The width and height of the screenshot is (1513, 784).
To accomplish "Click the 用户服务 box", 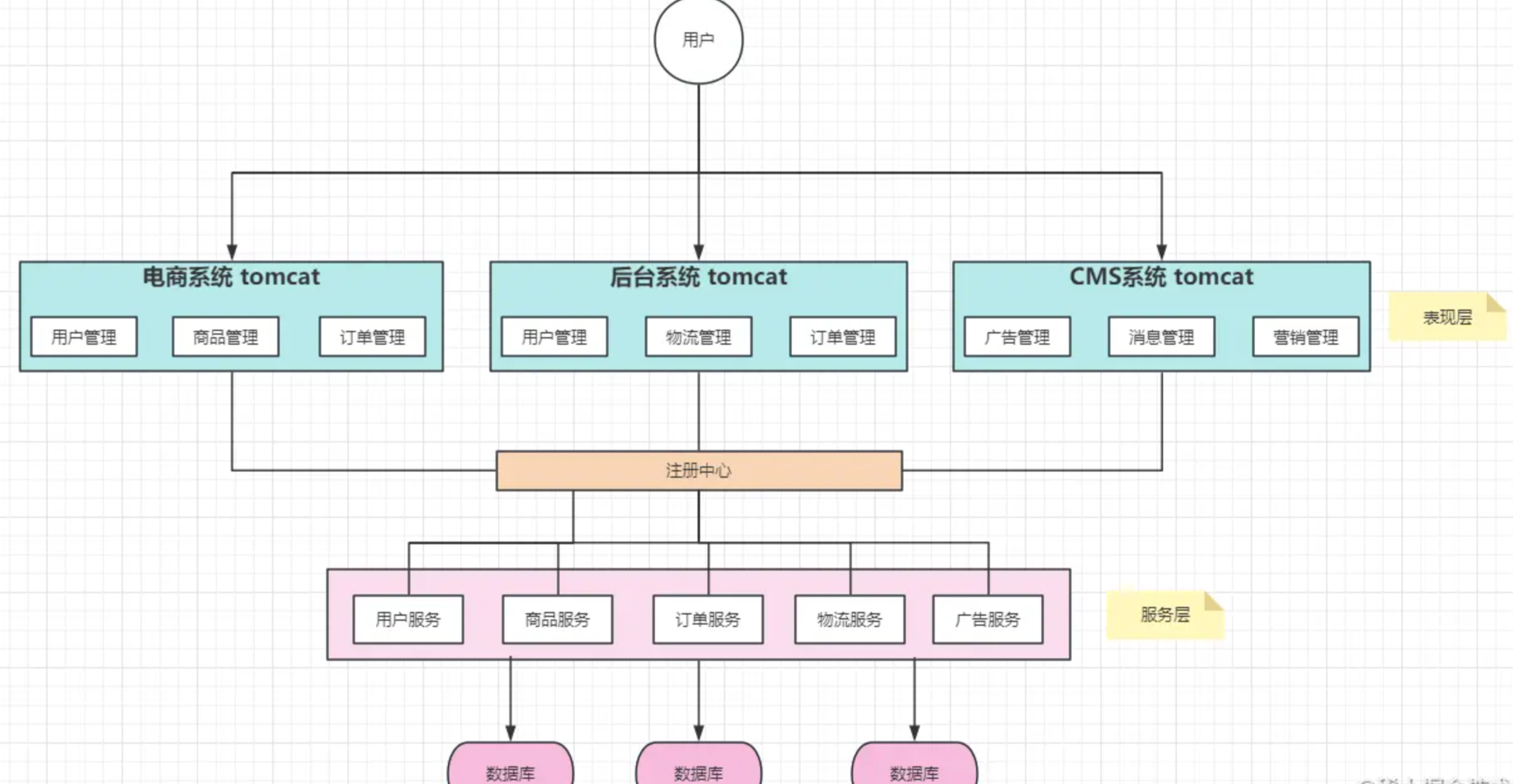I will (x=408, y=619).
